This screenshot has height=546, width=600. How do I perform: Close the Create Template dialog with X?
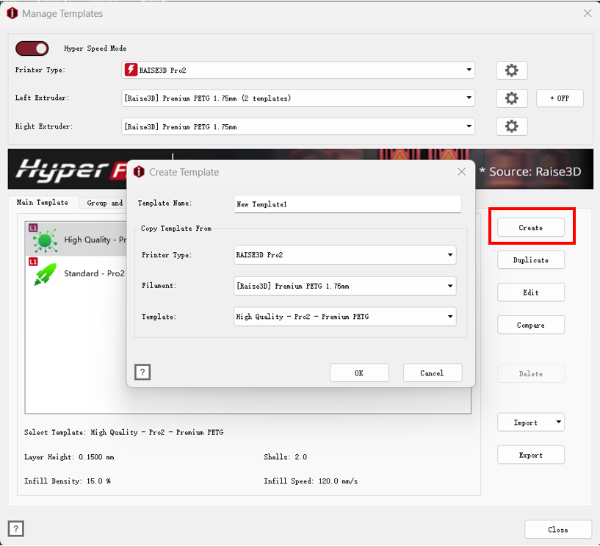point(461,172)
